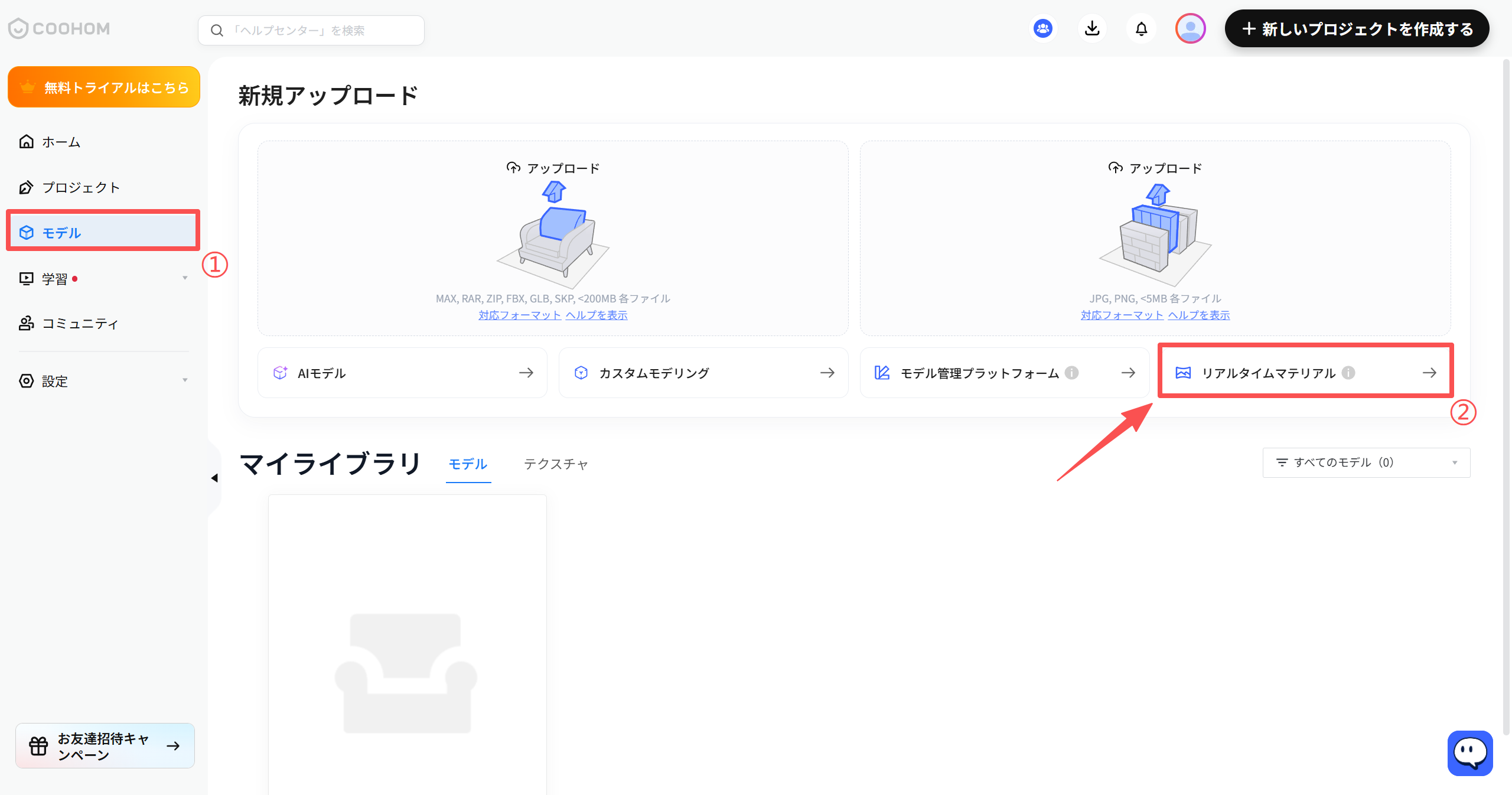Open the downloads icon in header
Viewport: 1512px width, 795px height.
[1092, 28]
